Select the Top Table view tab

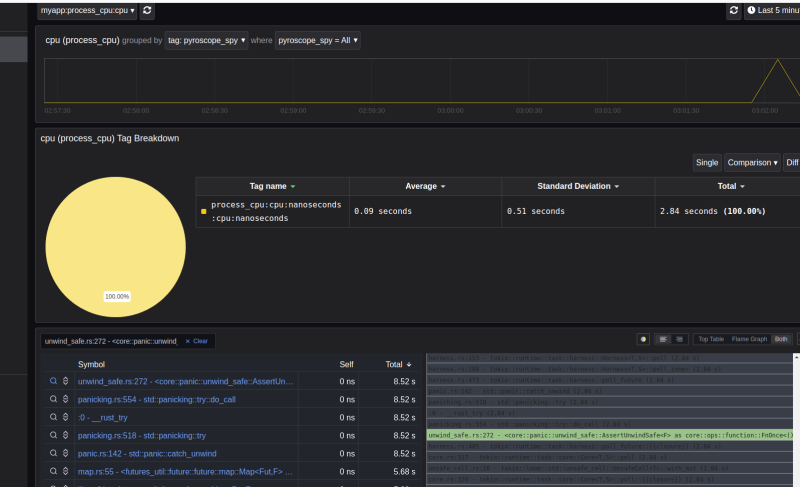tap(710, 340)
